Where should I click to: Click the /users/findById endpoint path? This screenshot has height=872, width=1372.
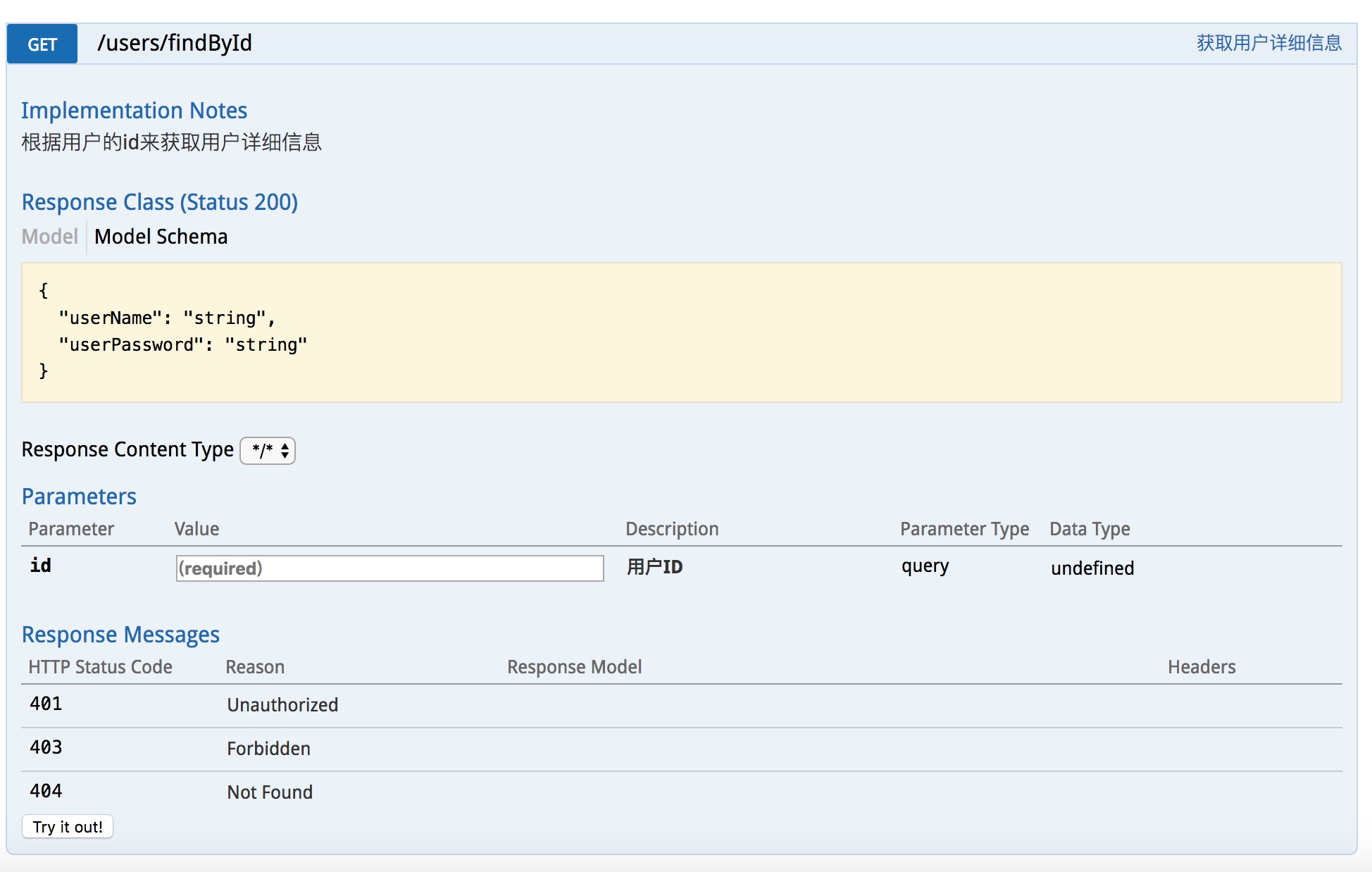(x=175, y=43)
